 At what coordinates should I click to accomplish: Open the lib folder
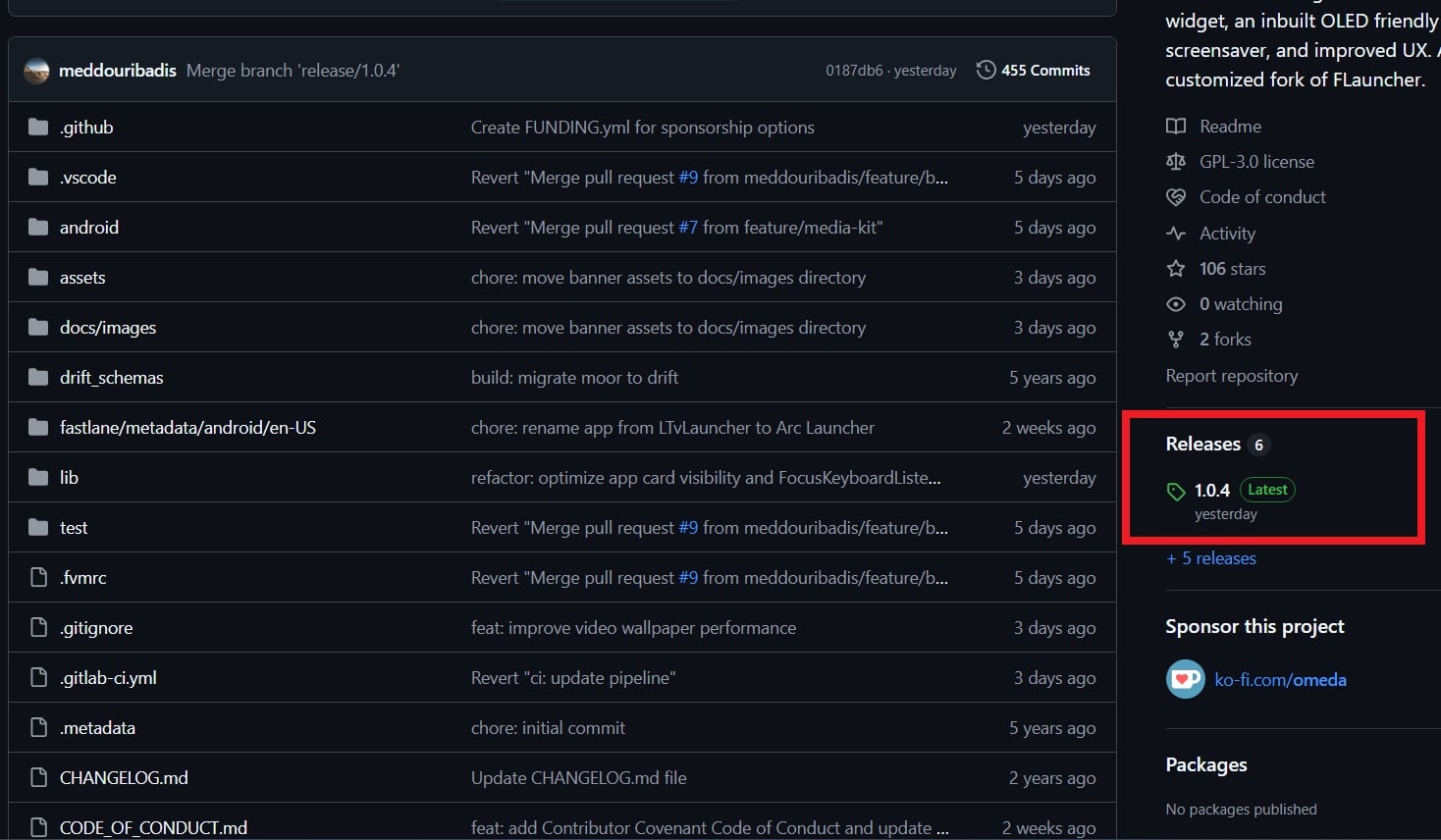[x=69, y=478]
